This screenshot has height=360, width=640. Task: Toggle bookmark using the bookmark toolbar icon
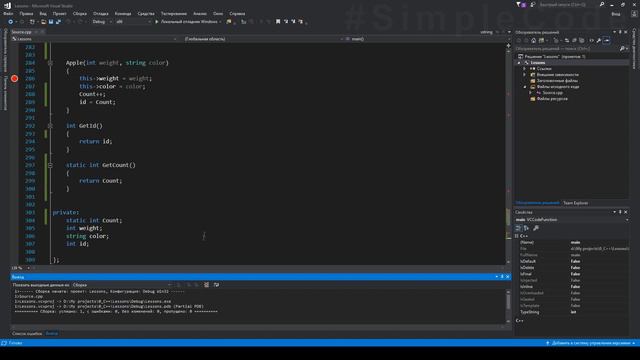(x=278, y=22)
